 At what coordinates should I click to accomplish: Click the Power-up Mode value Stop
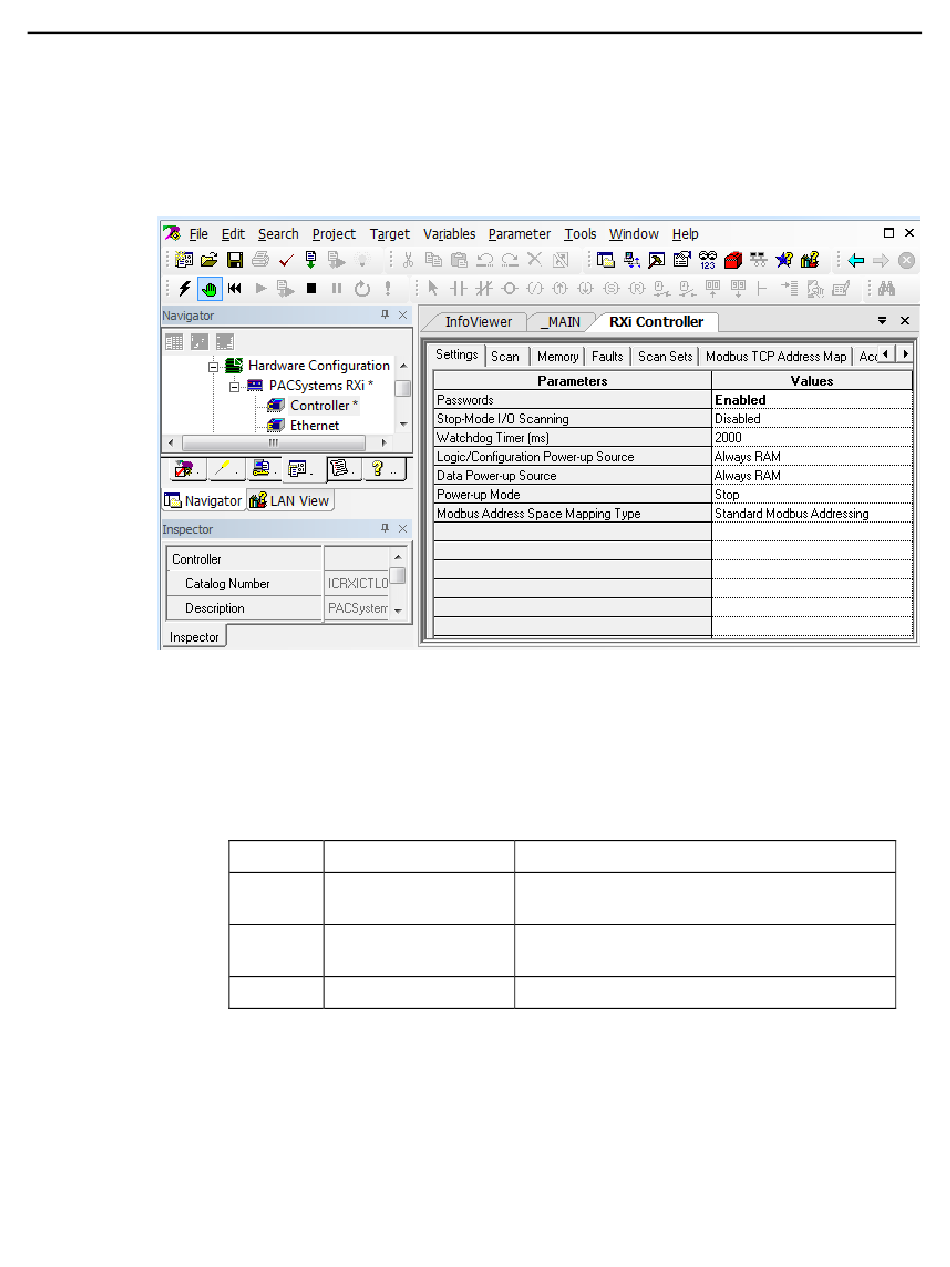(812, 494)
